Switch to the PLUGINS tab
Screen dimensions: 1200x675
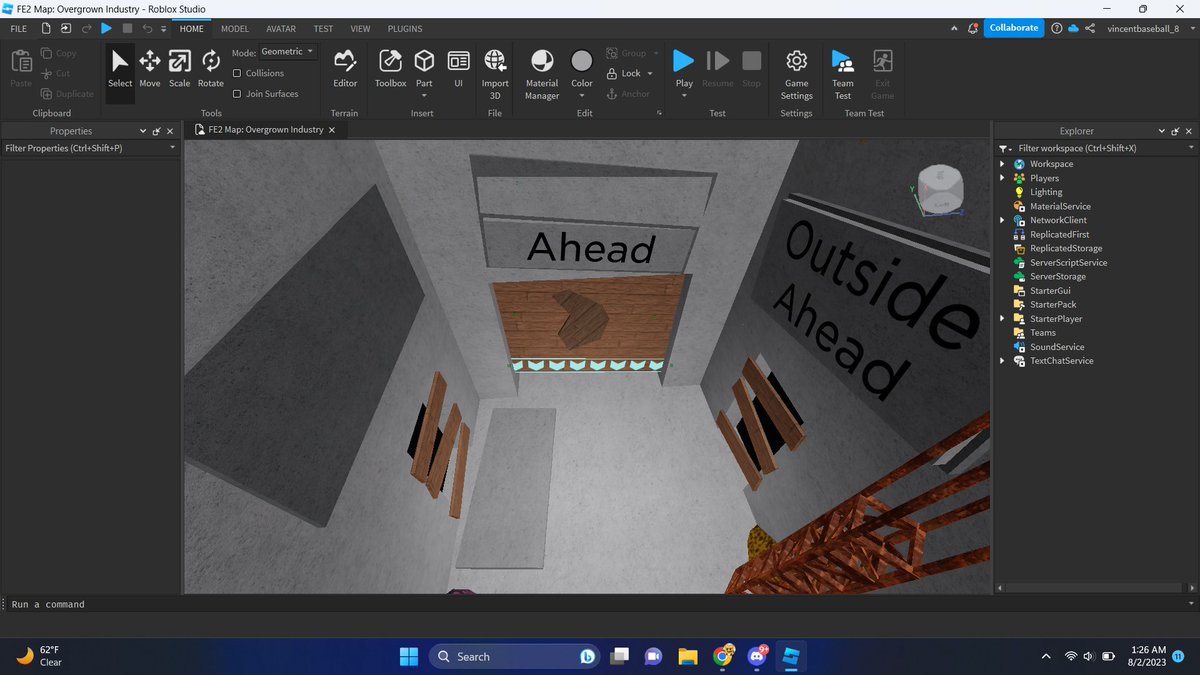[405, 29]
